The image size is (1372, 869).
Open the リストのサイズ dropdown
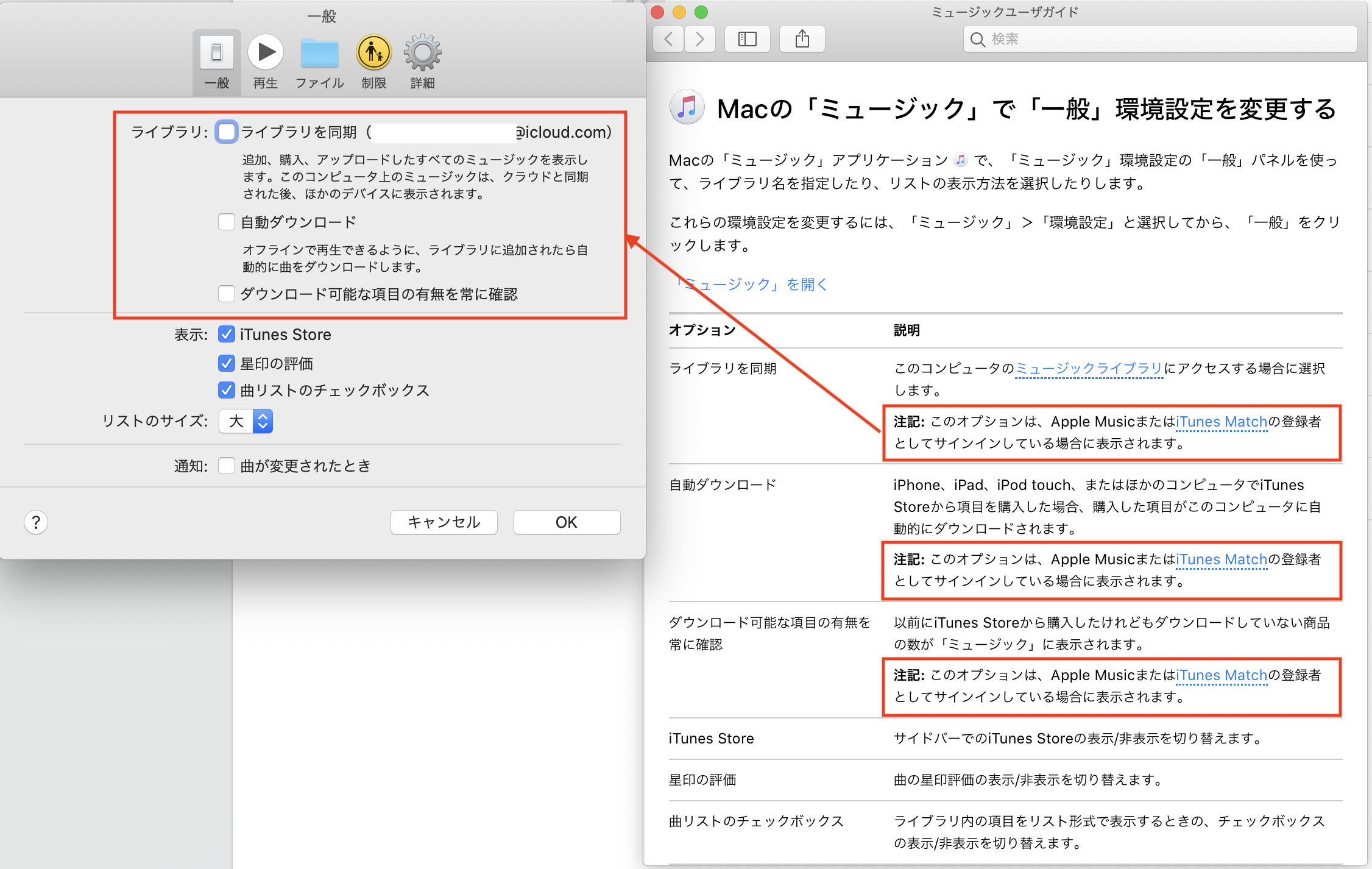tap(246, 421)
